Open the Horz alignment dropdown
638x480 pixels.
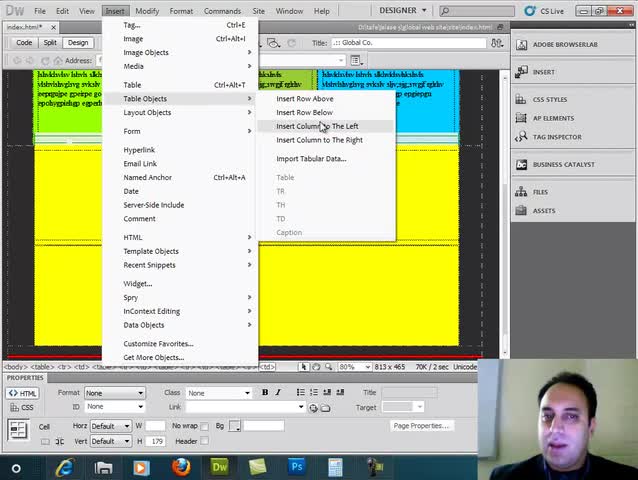[x=110, y=426]
